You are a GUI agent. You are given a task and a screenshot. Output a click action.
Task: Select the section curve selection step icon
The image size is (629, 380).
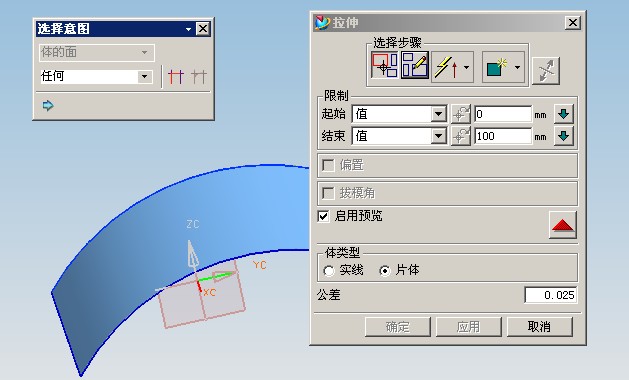384,66
